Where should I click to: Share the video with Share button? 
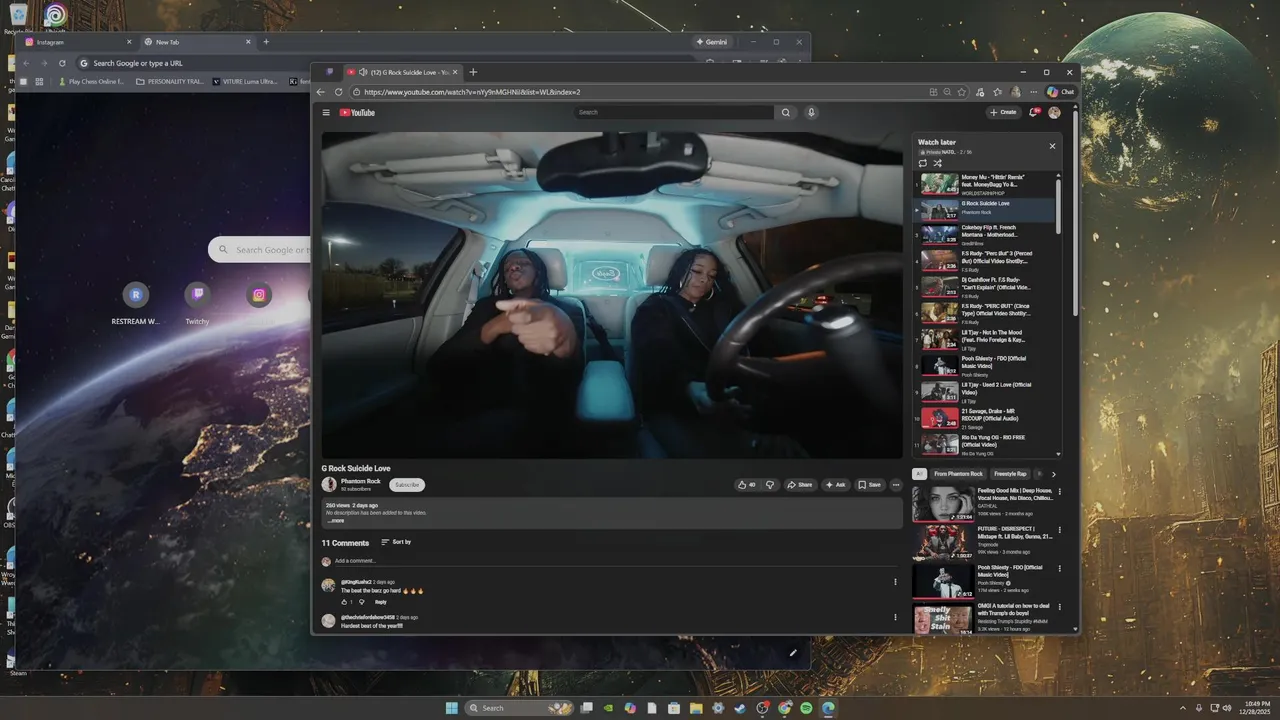point(799,484)
